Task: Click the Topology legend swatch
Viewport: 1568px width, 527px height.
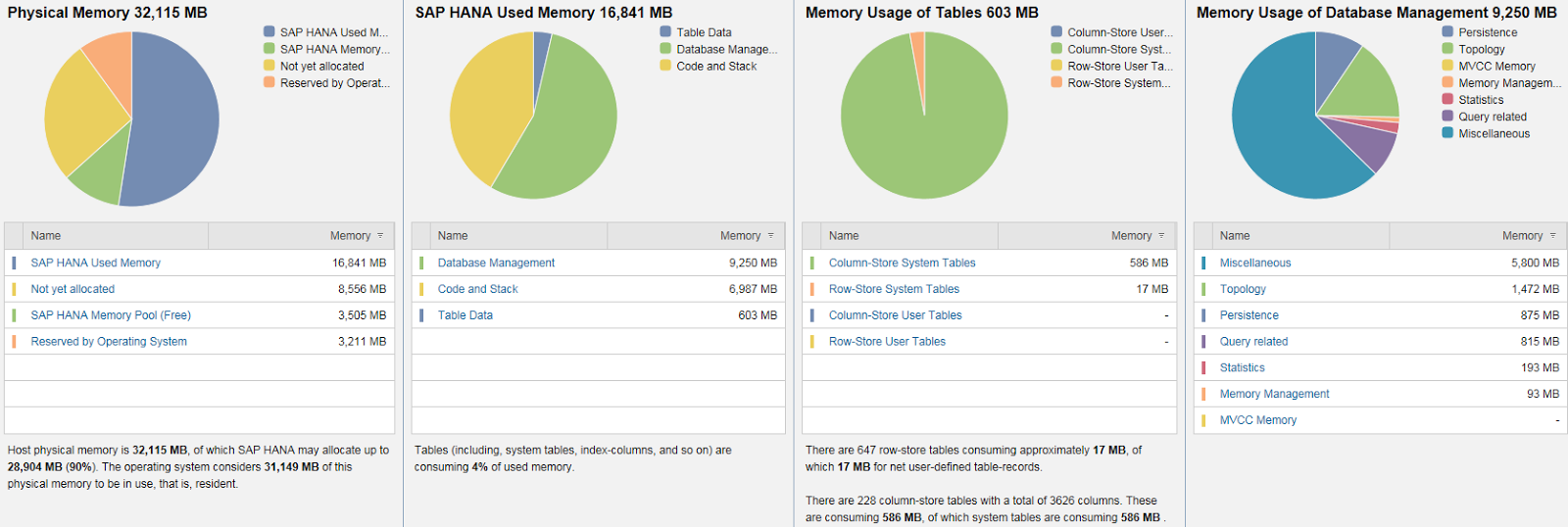Action: pos(1447,49)
